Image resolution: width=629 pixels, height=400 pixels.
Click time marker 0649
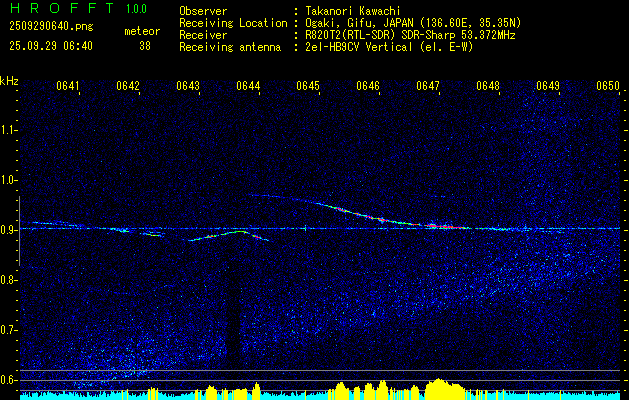tap(548, 86)
